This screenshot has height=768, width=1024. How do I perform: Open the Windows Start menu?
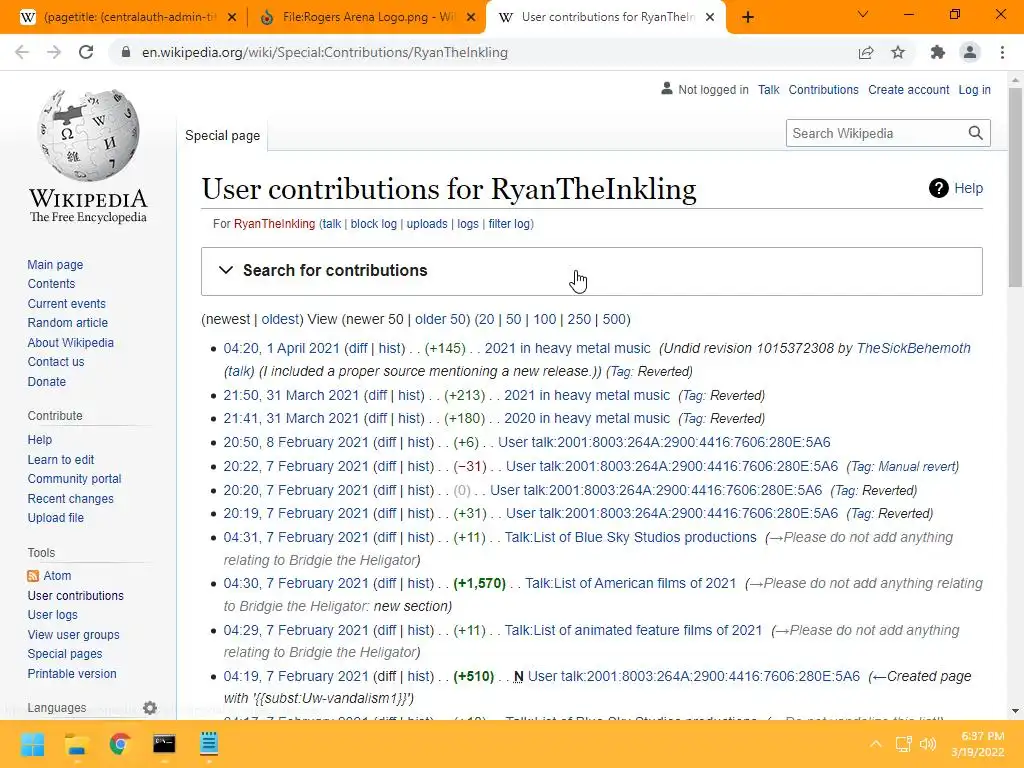(x=32, y=744)
